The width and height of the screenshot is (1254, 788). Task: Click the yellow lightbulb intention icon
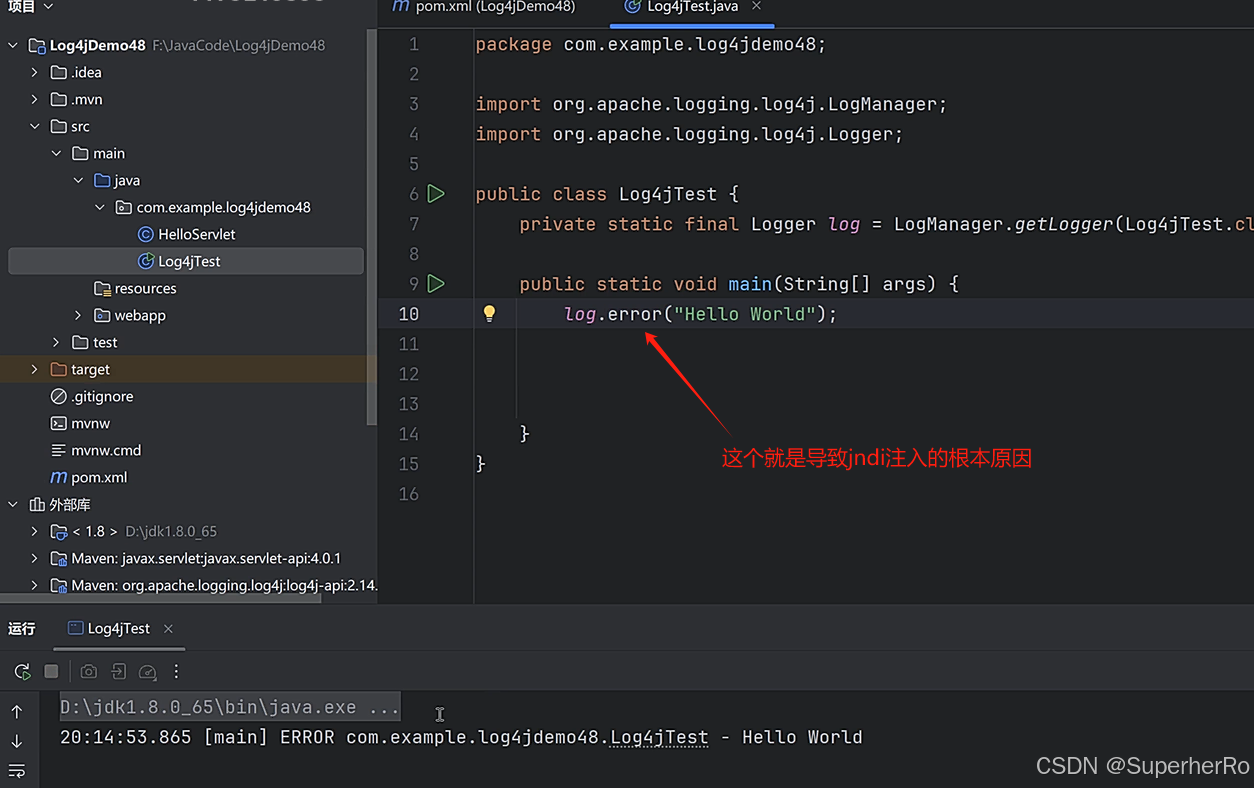click(489, 314)
